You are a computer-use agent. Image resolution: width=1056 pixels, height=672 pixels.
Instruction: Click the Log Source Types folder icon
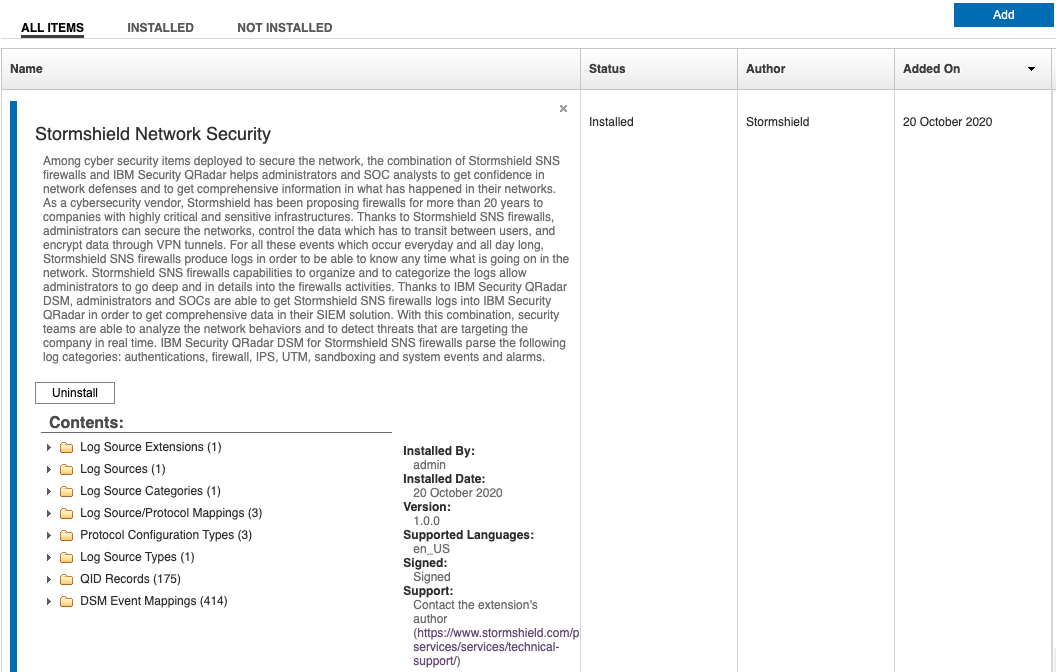(x=67, y=558)
